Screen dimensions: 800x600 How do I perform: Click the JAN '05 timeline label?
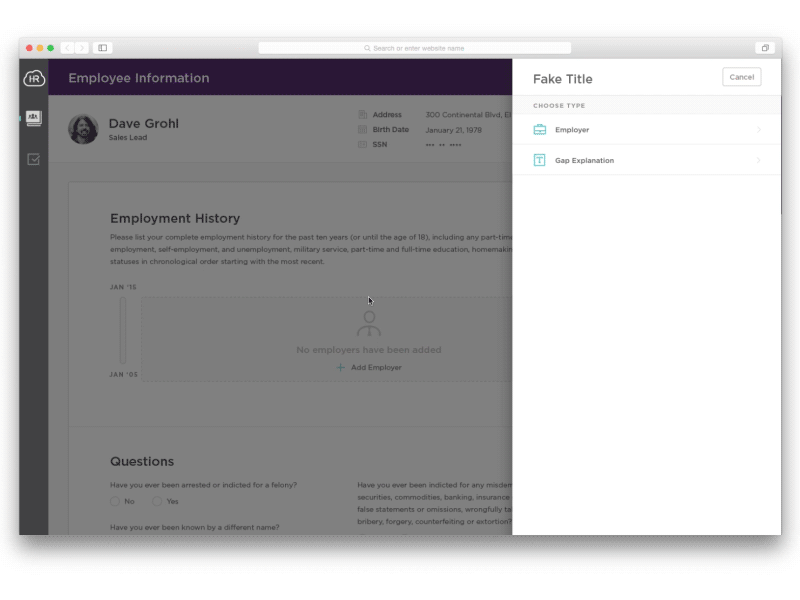(123, 374)
